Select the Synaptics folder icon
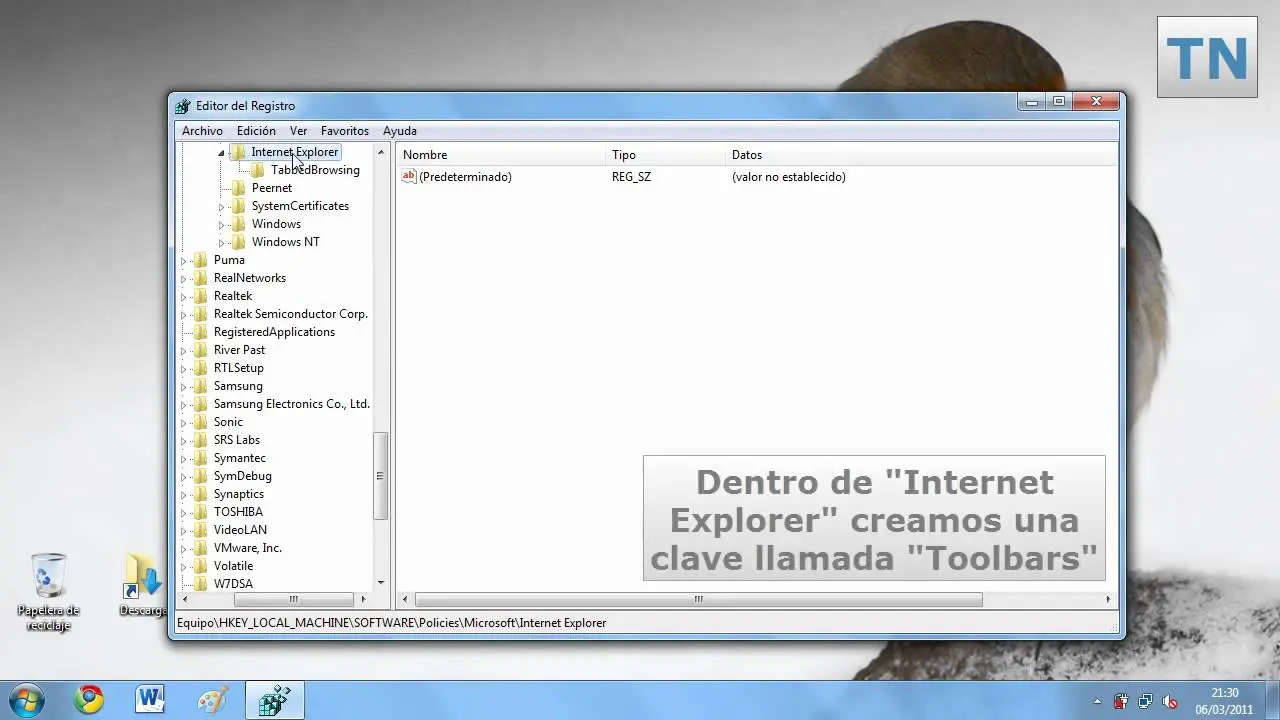This screenshot has width=1280, height=720. [200, 494]
